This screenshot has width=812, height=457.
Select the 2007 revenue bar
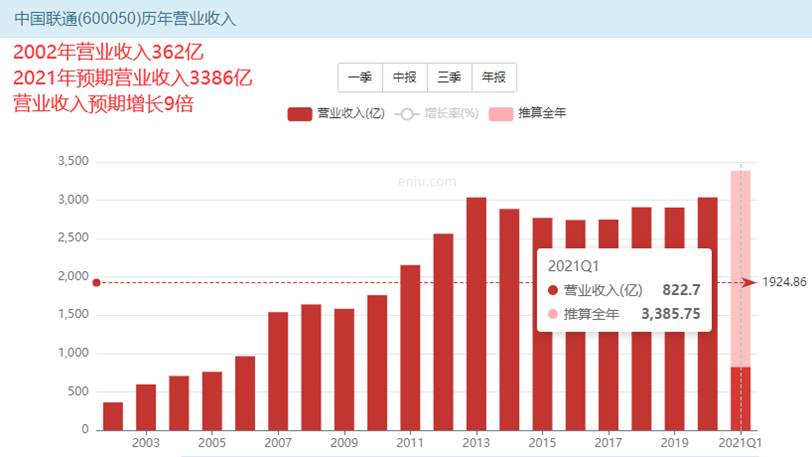pos(278,372)
